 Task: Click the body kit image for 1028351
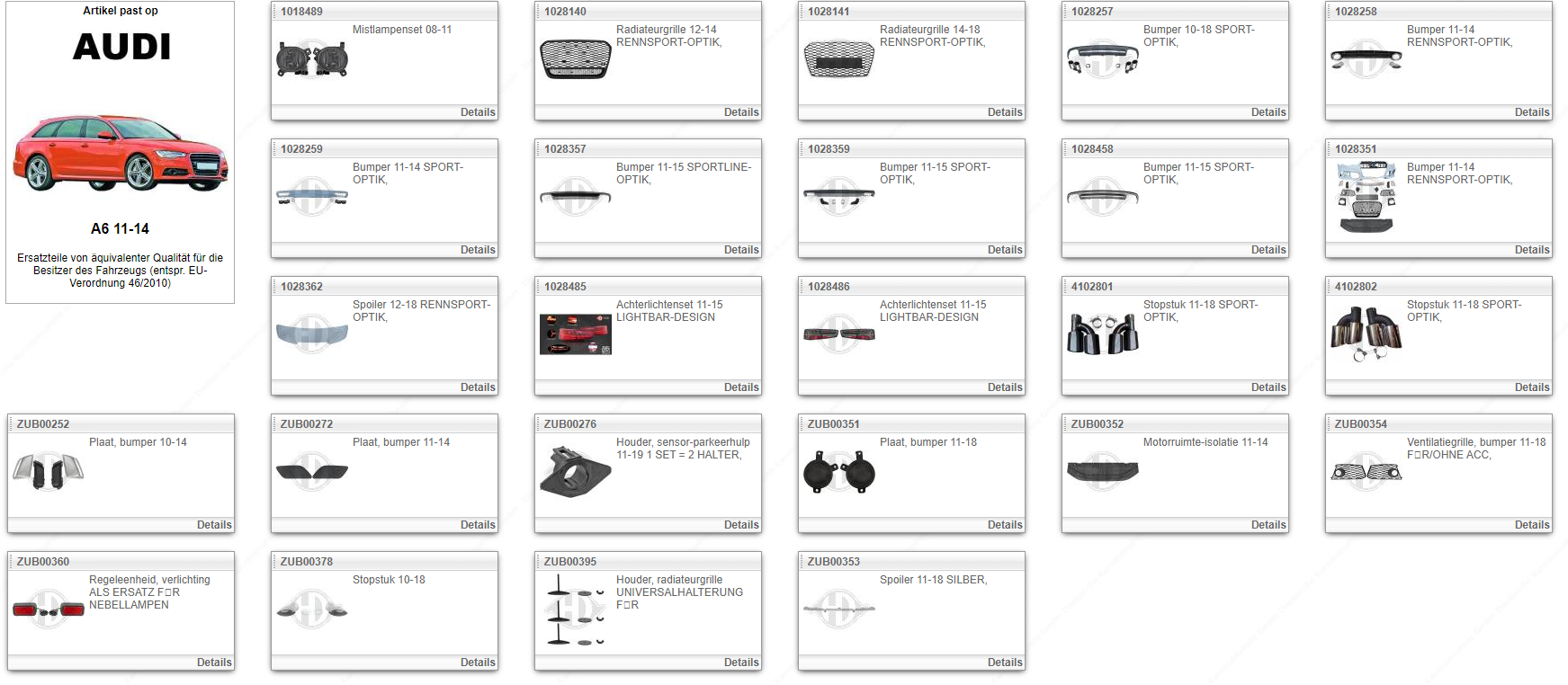tap(1366, 197)
